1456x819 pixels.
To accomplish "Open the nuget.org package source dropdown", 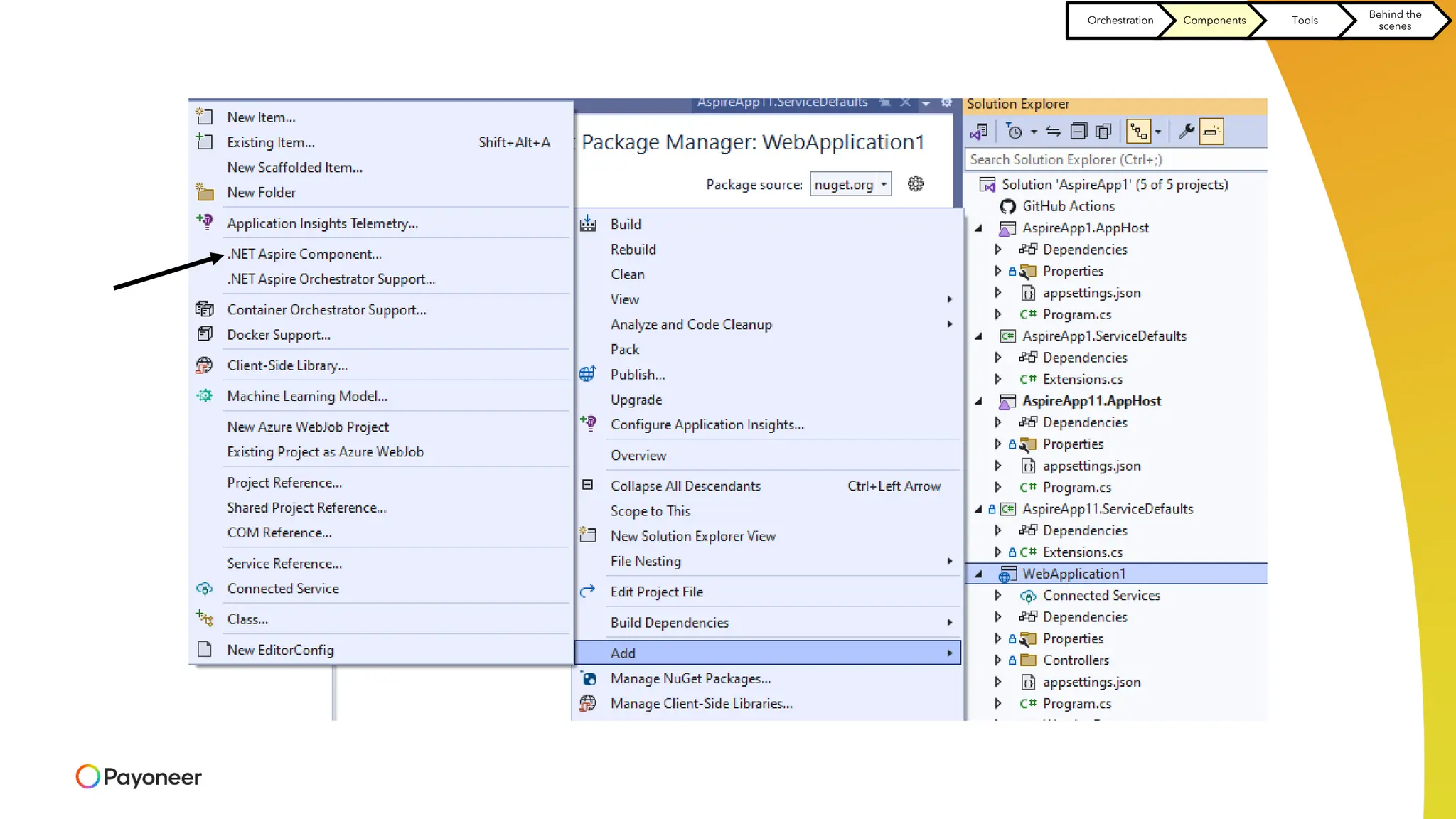I will pyautogui.click(x=850, y=185).
